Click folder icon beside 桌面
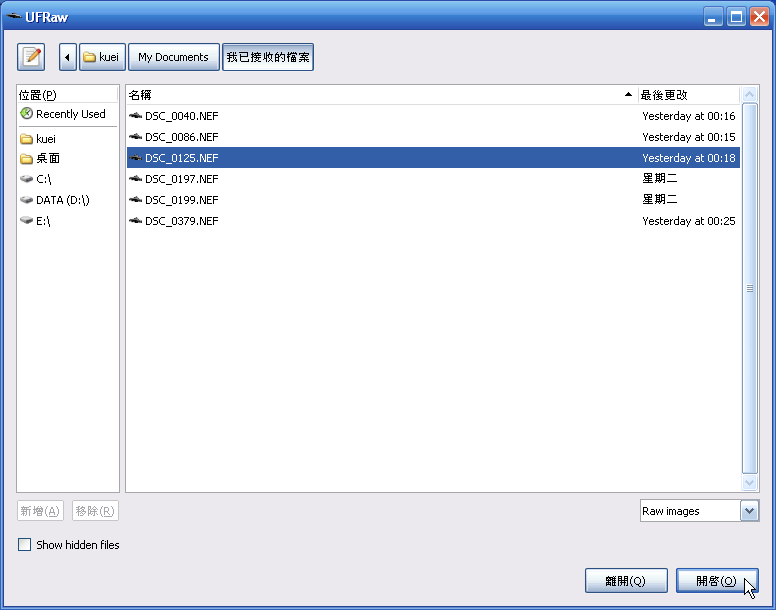Screen dimensions: 776x610 coord(26,158)
